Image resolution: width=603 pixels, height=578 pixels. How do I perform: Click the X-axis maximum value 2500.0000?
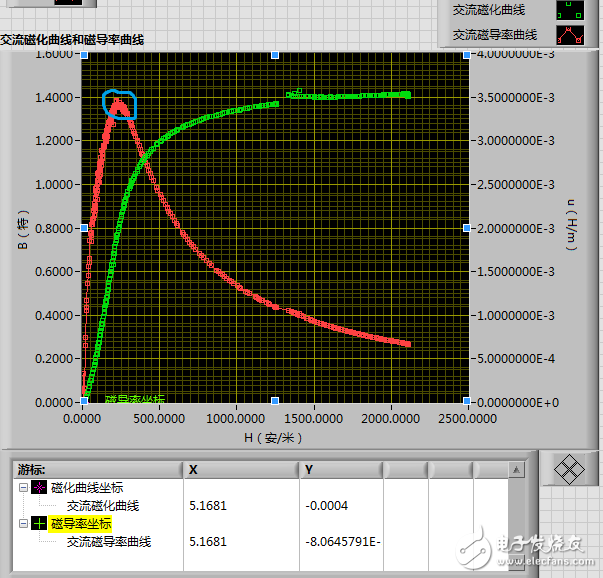468,418
